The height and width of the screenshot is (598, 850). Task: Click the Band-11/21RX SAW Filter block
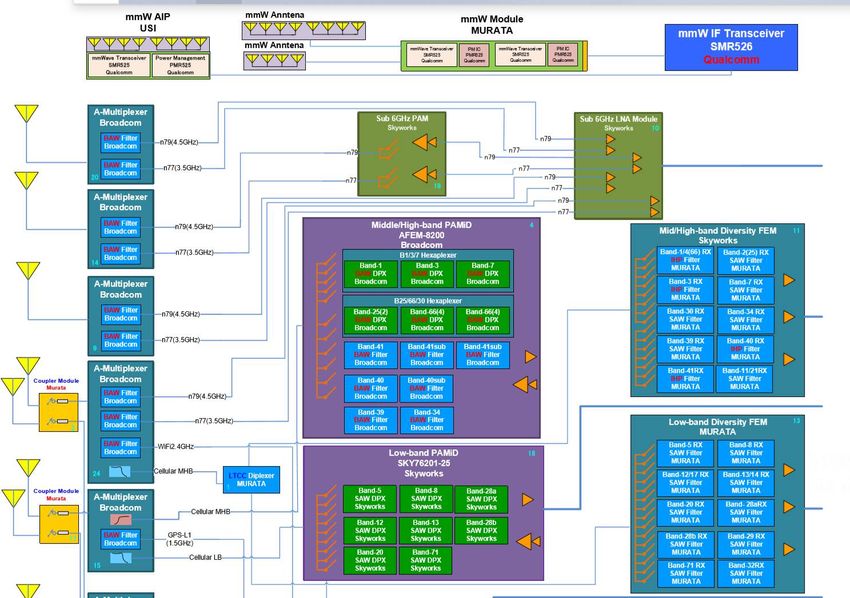coord(745,379)
